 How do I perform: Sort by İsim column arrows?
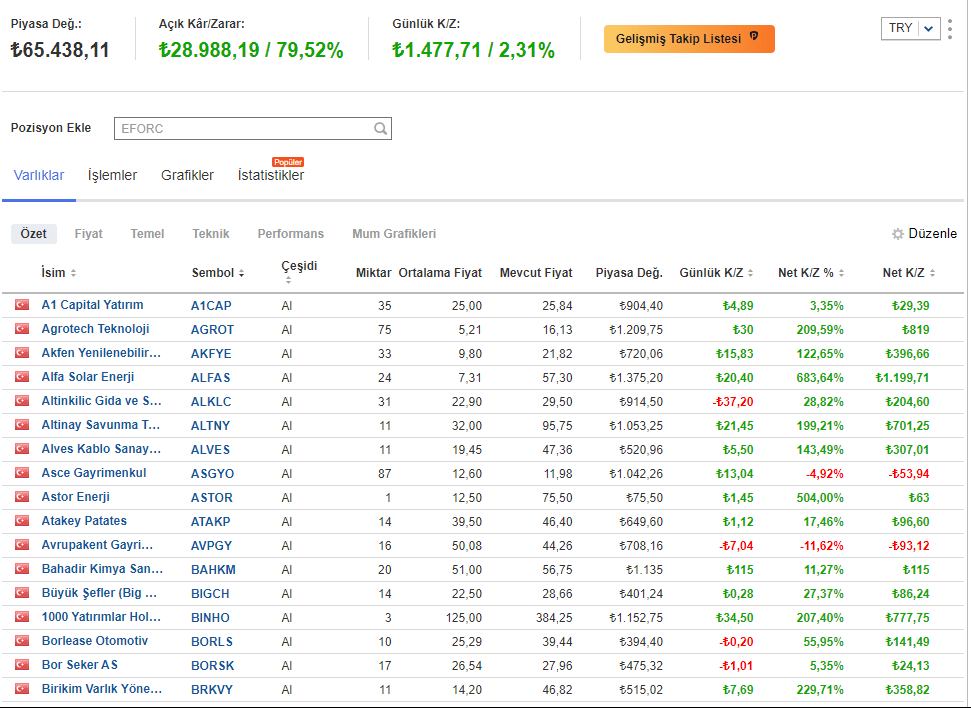tap(73, 273)
